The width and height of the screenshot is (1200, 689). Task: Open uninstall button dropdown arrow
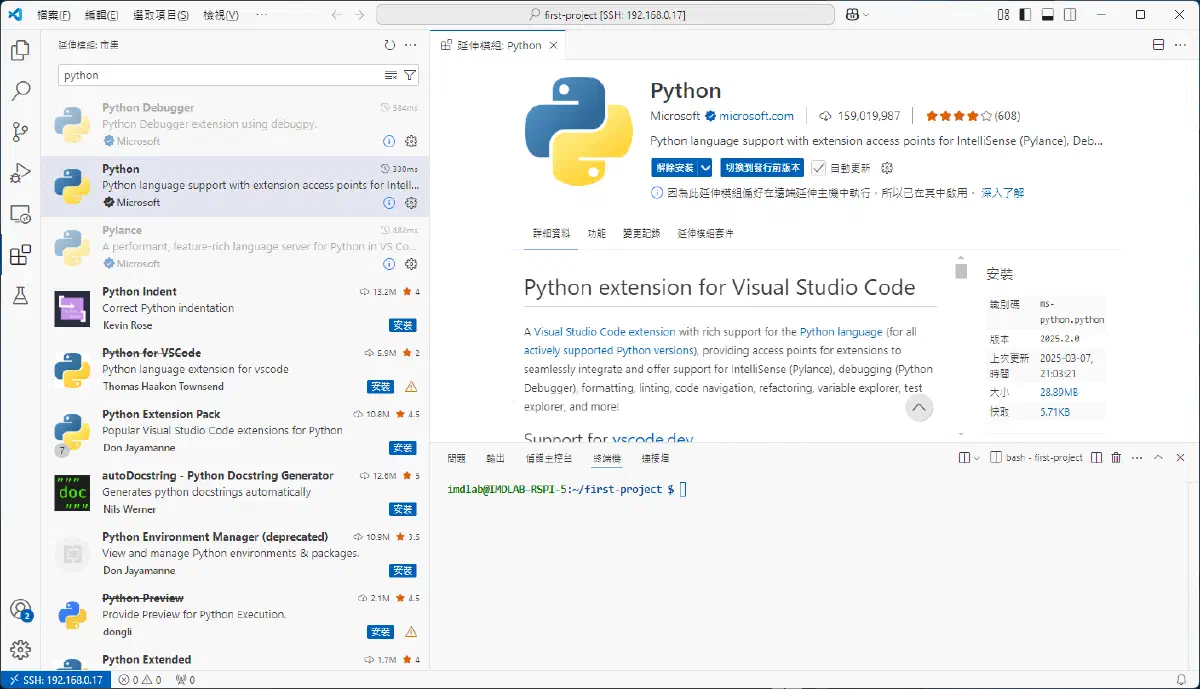tap(706, 168)
